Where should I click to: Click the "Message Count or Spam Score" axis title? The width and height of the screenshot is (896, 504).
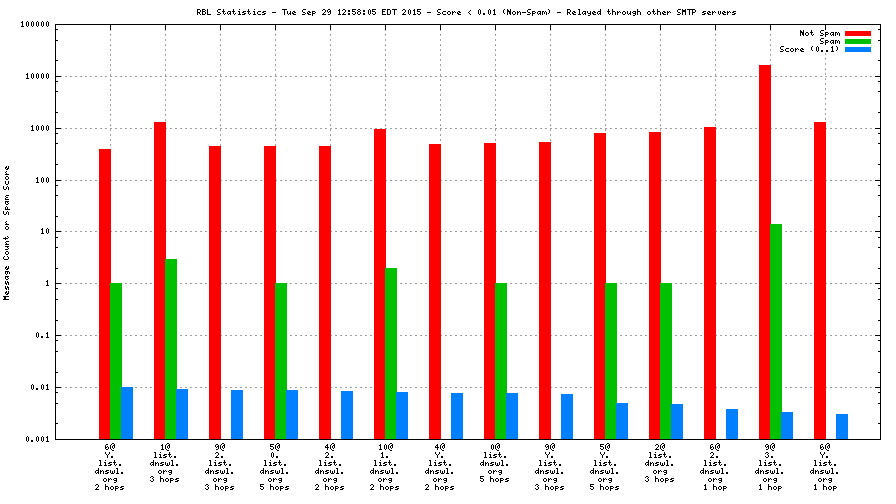[x=7, y=232]
